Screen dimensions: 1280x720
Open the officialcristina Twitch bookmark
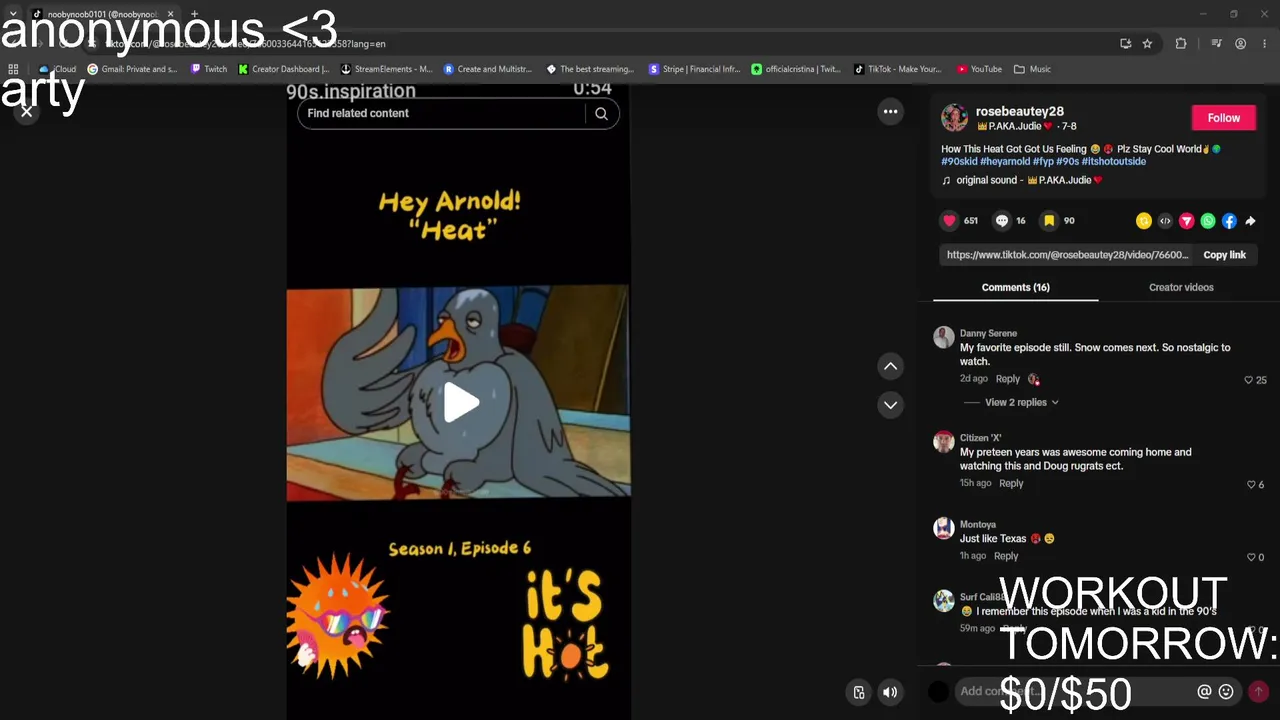pyautogui.click(x=796, y=69)
